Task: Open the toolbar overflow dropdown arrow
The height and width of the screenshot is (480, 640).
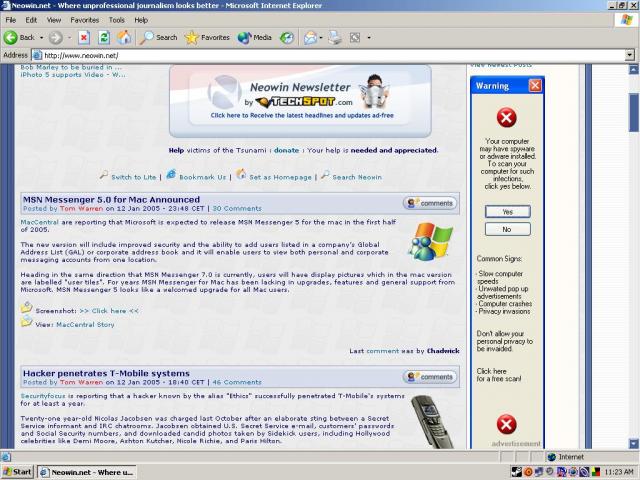Action: pyautogui.click(x=369, y=38)
